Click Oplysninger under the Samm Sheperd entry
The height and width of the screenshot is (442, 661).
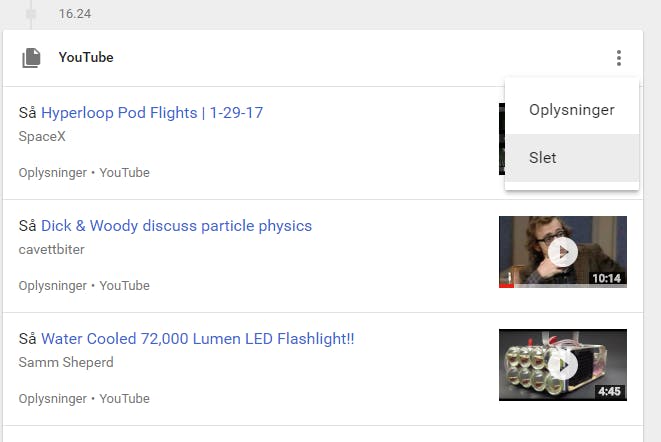[x=53, y=399]
